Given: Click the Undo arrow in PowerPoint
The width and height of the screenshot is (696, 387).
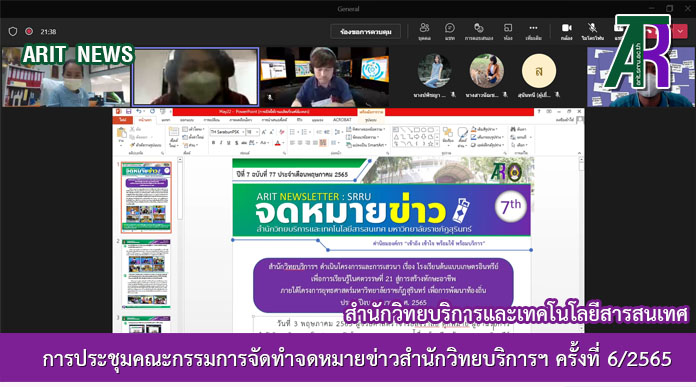Looking at the screenshot, I should coord(138,111).
